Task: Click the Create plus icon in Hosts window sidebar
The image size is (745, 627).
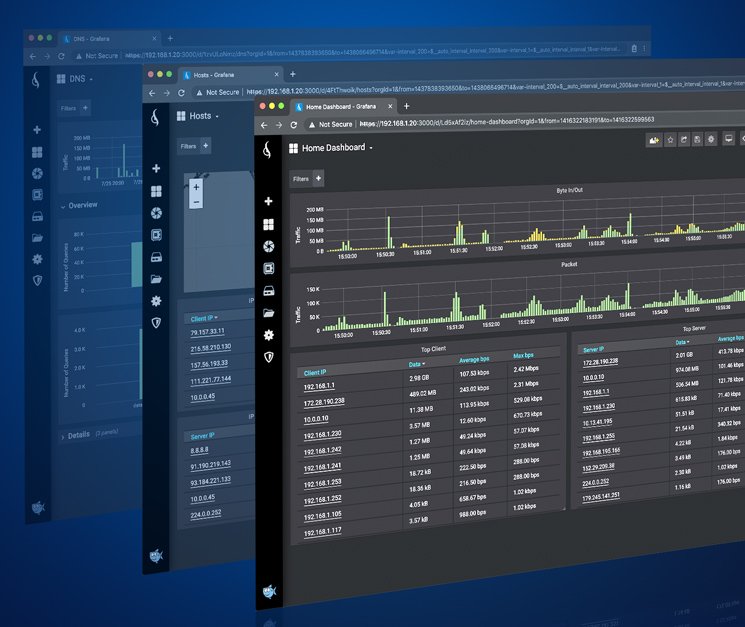Action: point(156,169)
